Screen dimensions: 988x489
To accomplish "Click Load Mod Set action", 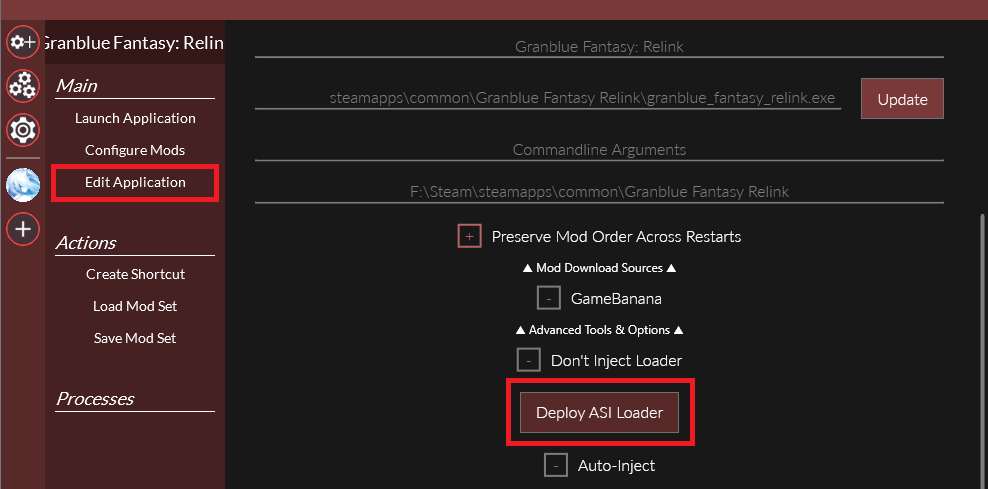I will click(135, 306).
